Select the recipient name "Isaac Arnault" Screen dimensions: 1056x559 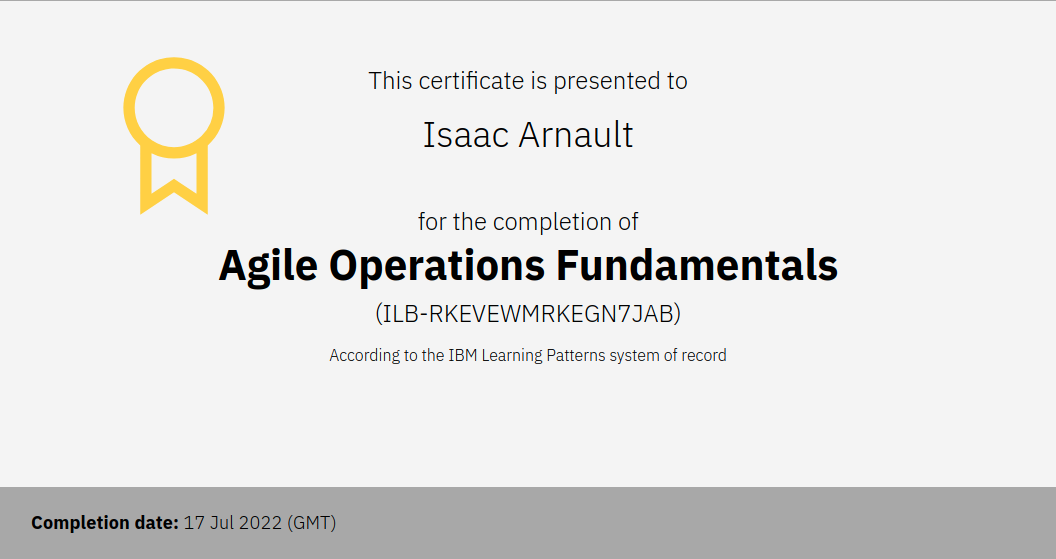[528, 135]
